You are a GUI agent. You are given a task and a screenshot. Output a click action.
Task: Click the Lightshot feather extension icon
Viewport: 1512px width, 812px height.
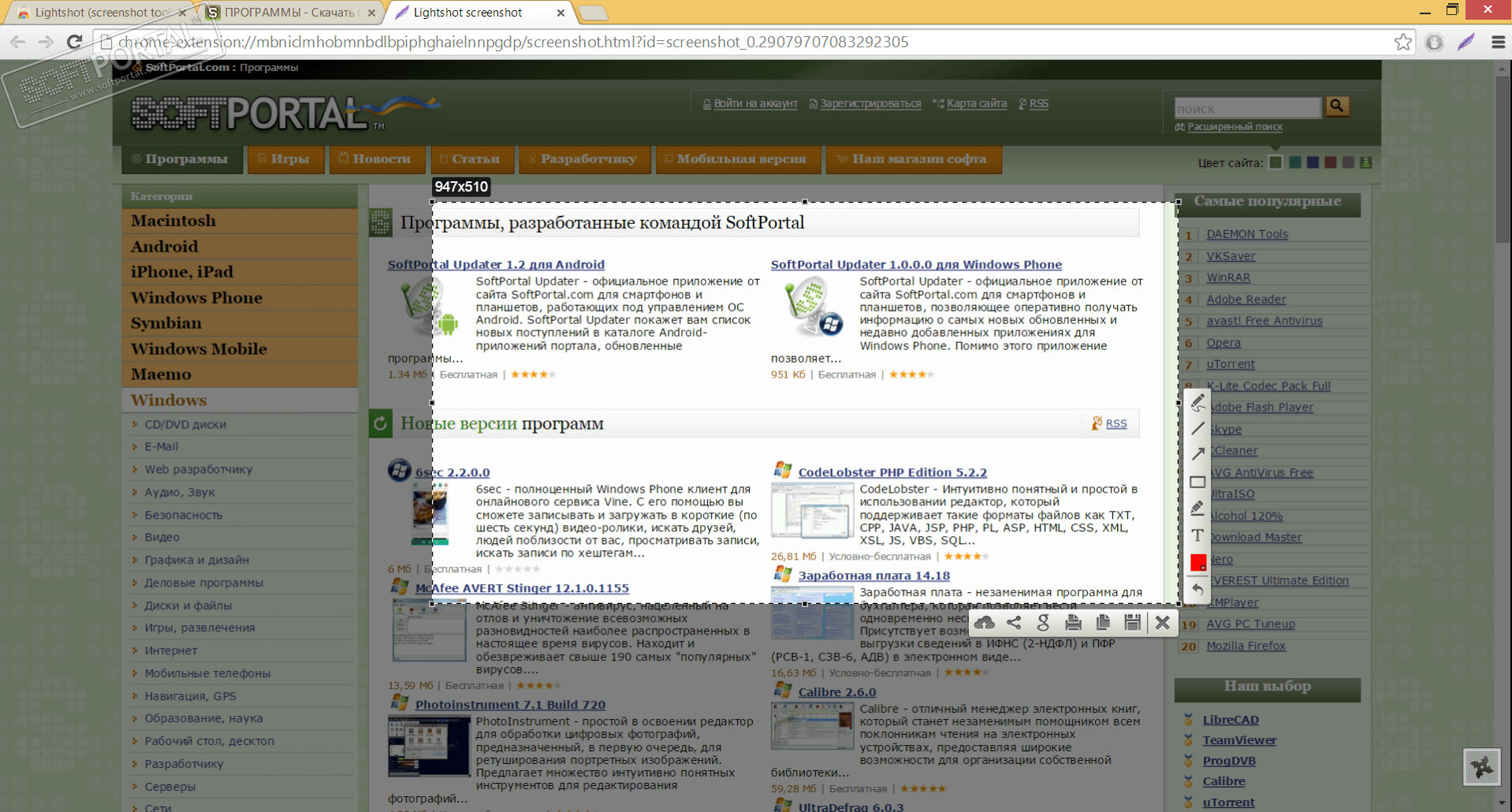click(x=1465, y=43)
